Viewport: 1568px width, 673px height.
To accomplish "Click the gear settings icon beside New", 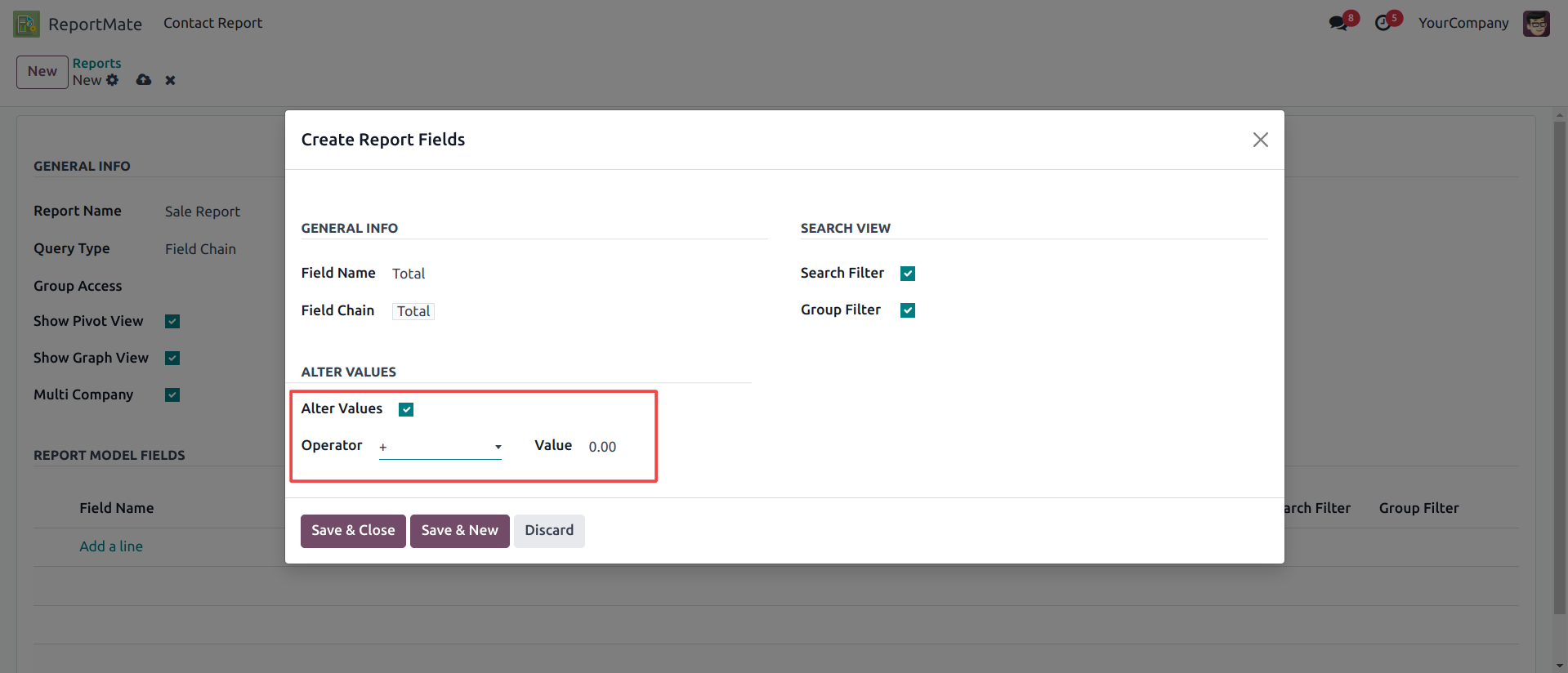I will [113, 80].
